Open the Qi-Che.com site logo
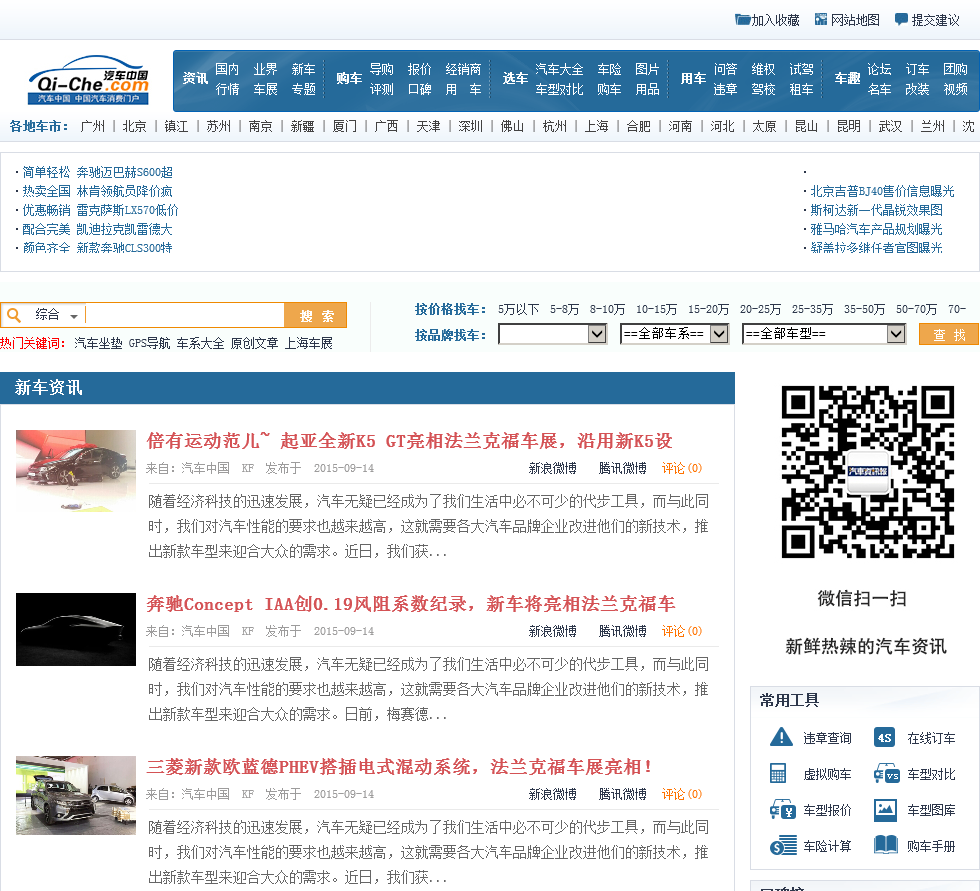Screen dimensions: 980x891 (88, 80)
